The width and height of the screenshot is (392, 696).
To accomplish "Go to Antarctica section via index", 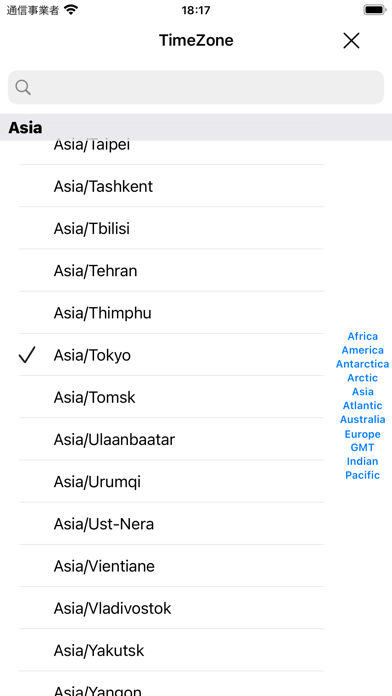I will [363, 364].
